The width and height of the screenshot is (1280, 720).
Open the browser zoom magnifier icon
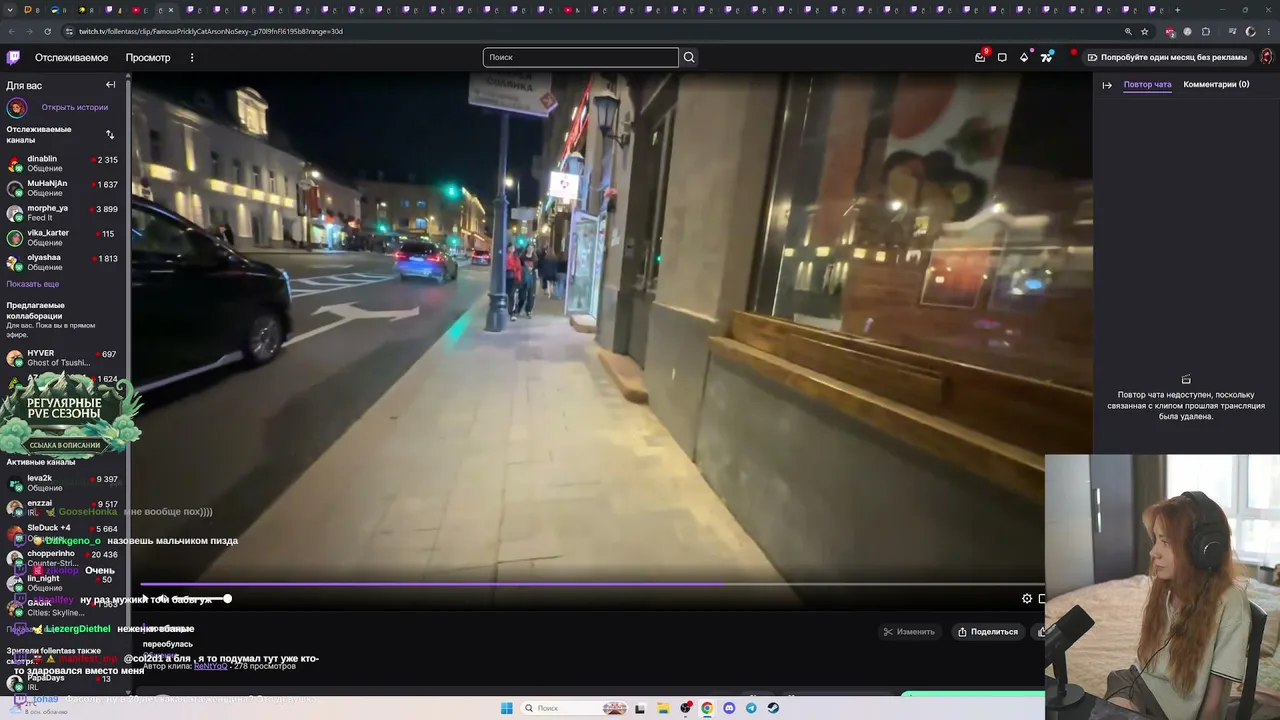[x=1128, y=31]
